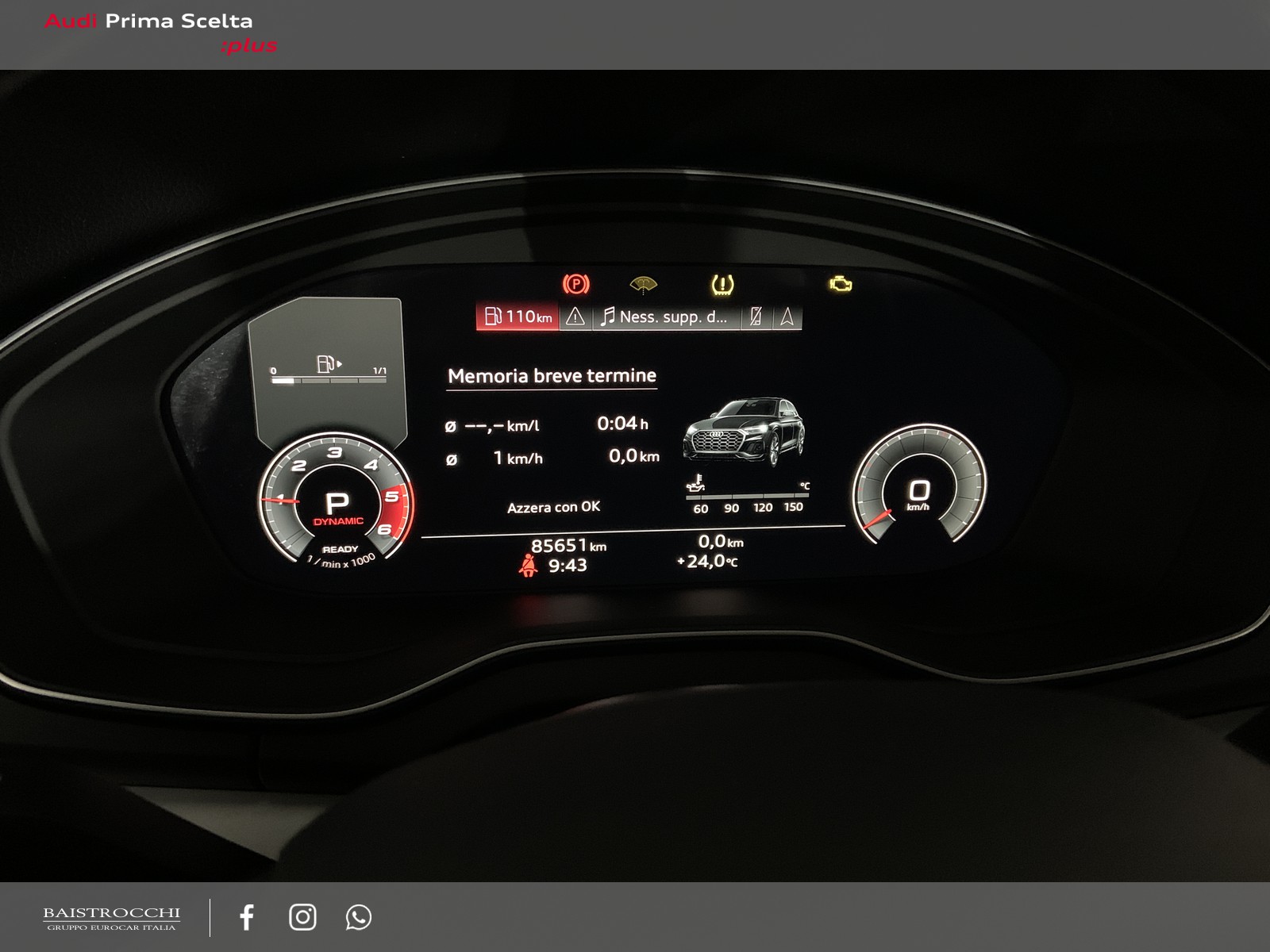1270x952 pixels.
Task: Click the yellow check engine light
Action: click(841, 284)
